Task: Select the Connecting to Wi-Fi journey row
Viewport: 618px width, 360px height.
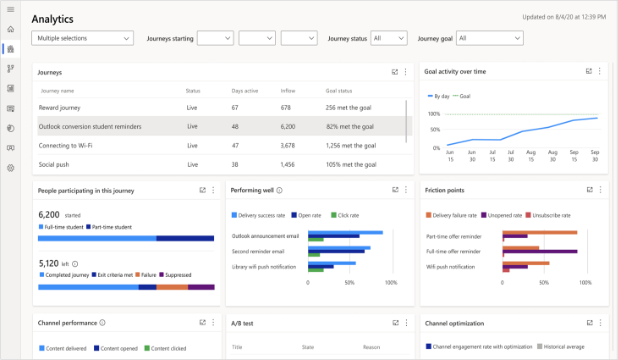Action: click(222, 145)
